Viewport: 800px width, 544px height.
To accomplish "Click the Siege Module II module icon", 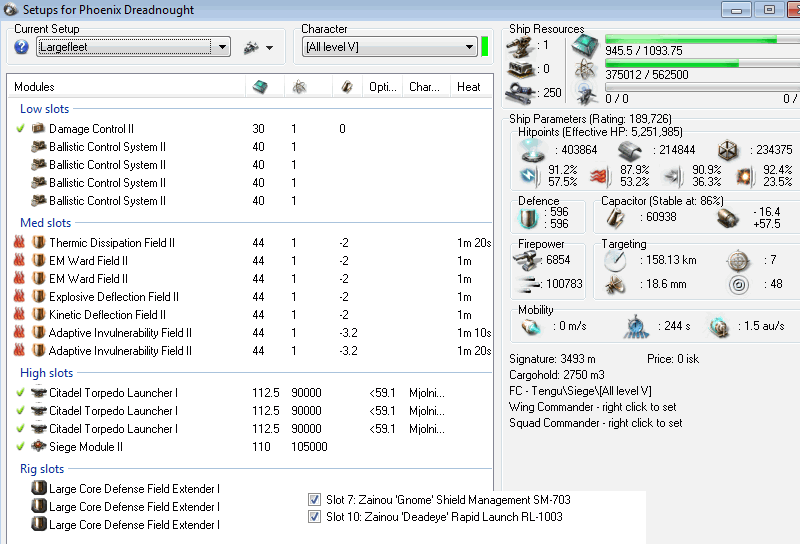I will (40, 447).
